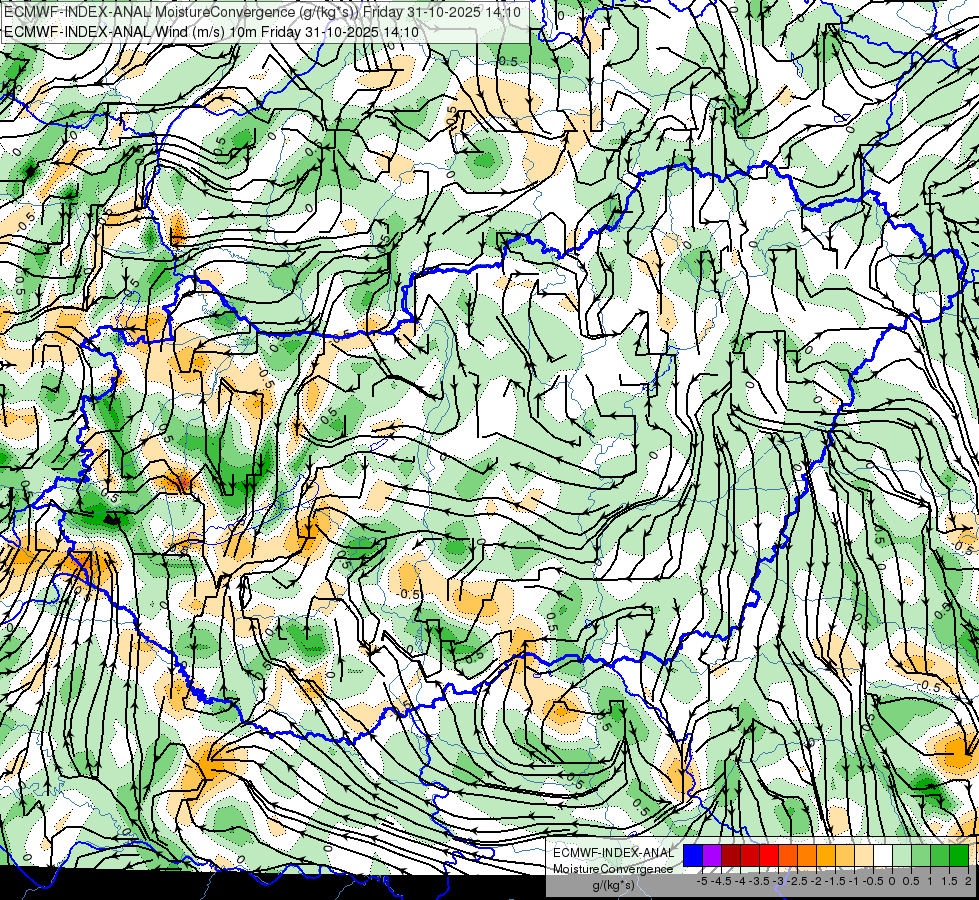Viewport: 979px width, 900px height.
Task: Click the legend label MoistureConvergence
Action: tap(613, 869)
